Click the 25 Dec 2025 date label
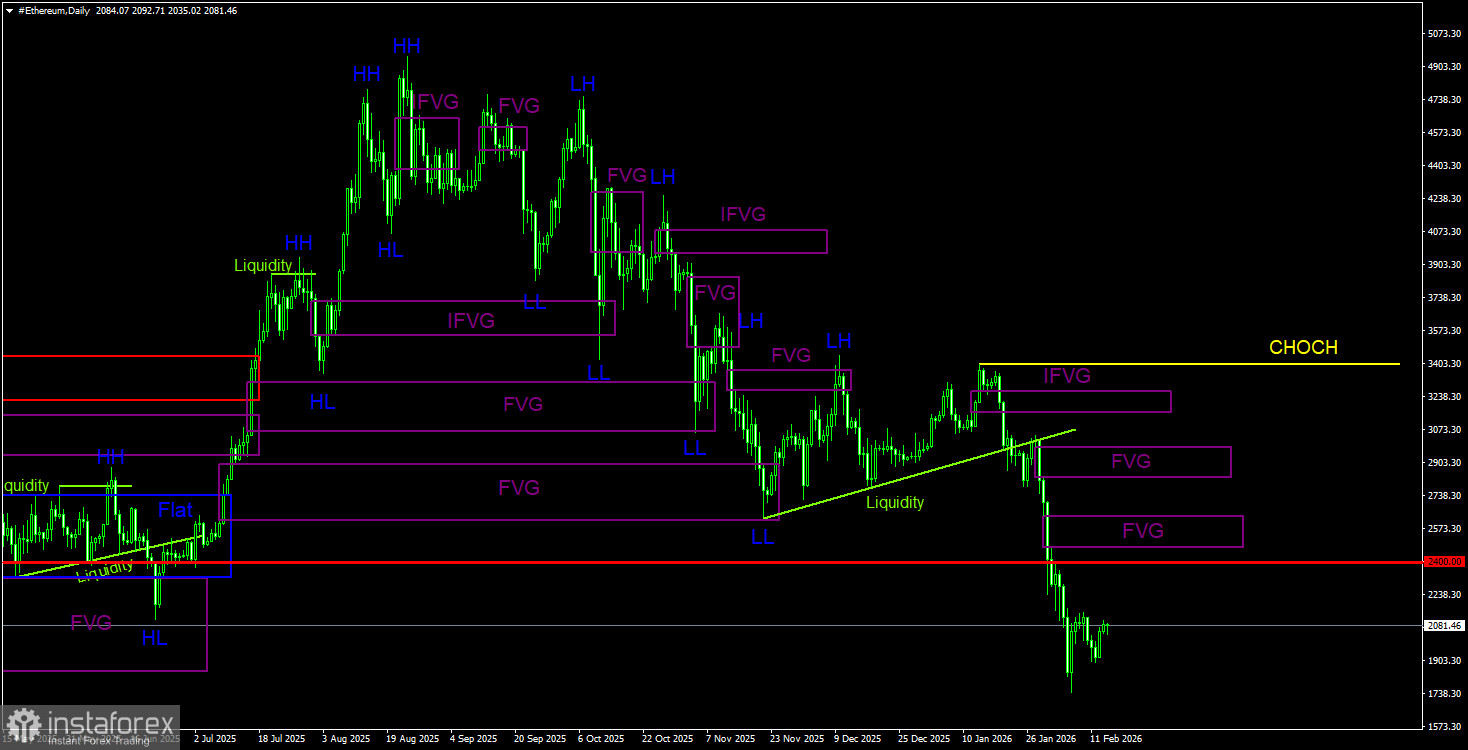 923,739
